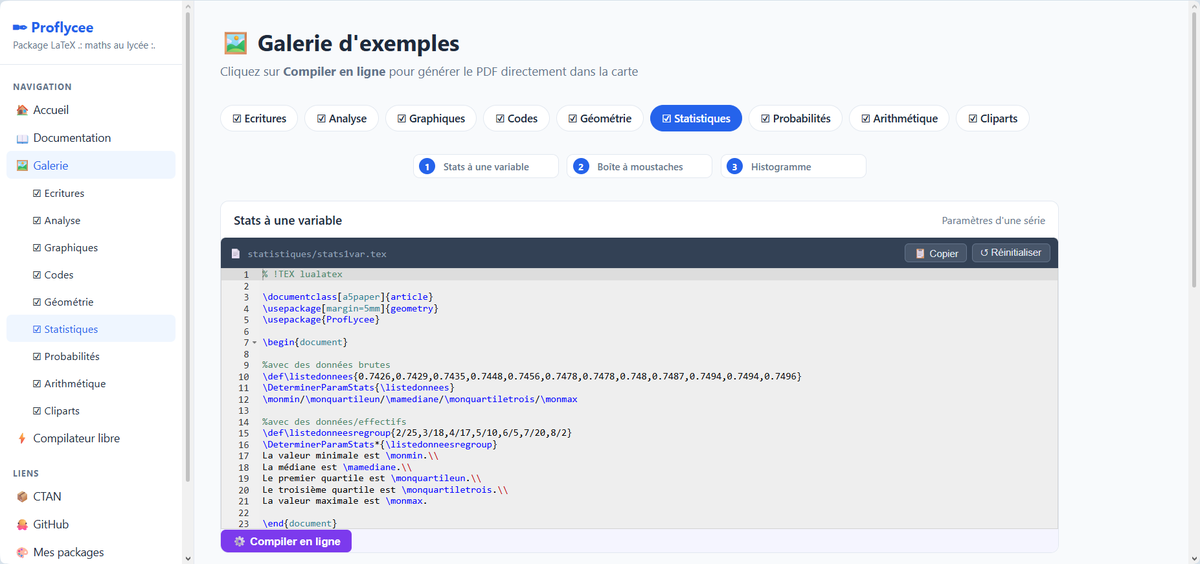Click the lightning icon beside Compilateur libre

[x=22, y=438]
